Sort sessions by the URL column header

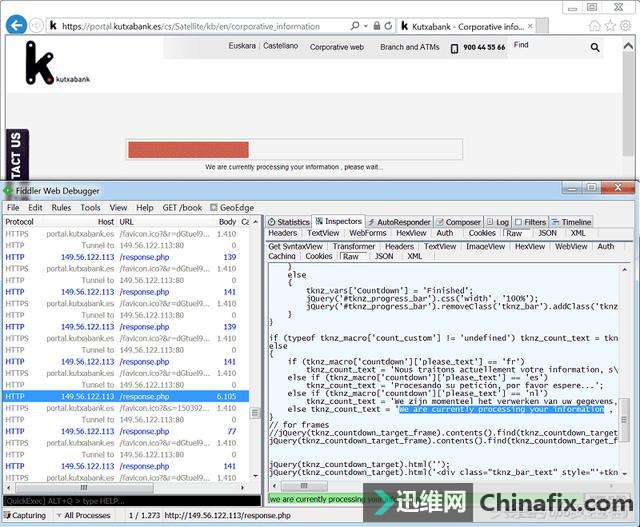(126, 222)
